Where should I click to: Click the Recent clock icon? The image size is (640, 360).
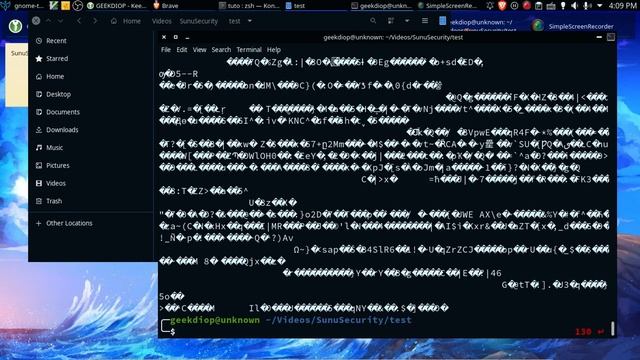(39, 41)
